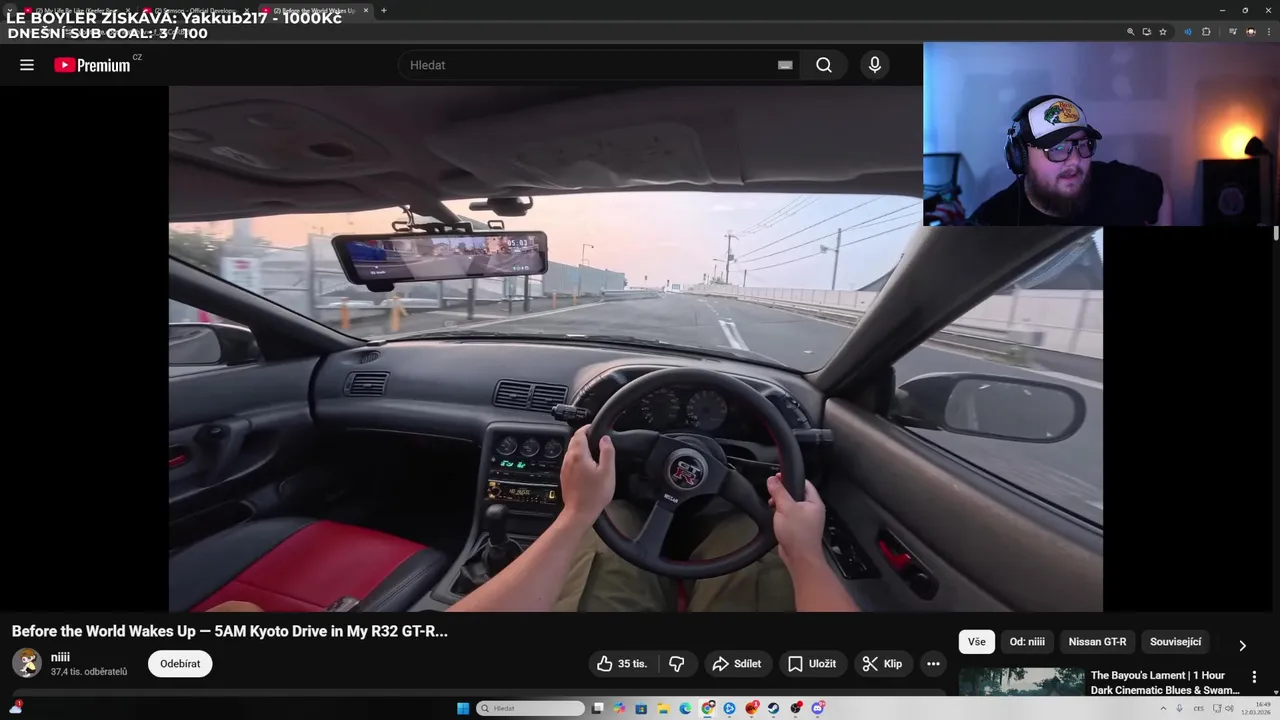This screenshot has height=720, width=1280.
Task: Show next filter chips with right arrow
Action: 1243,646
